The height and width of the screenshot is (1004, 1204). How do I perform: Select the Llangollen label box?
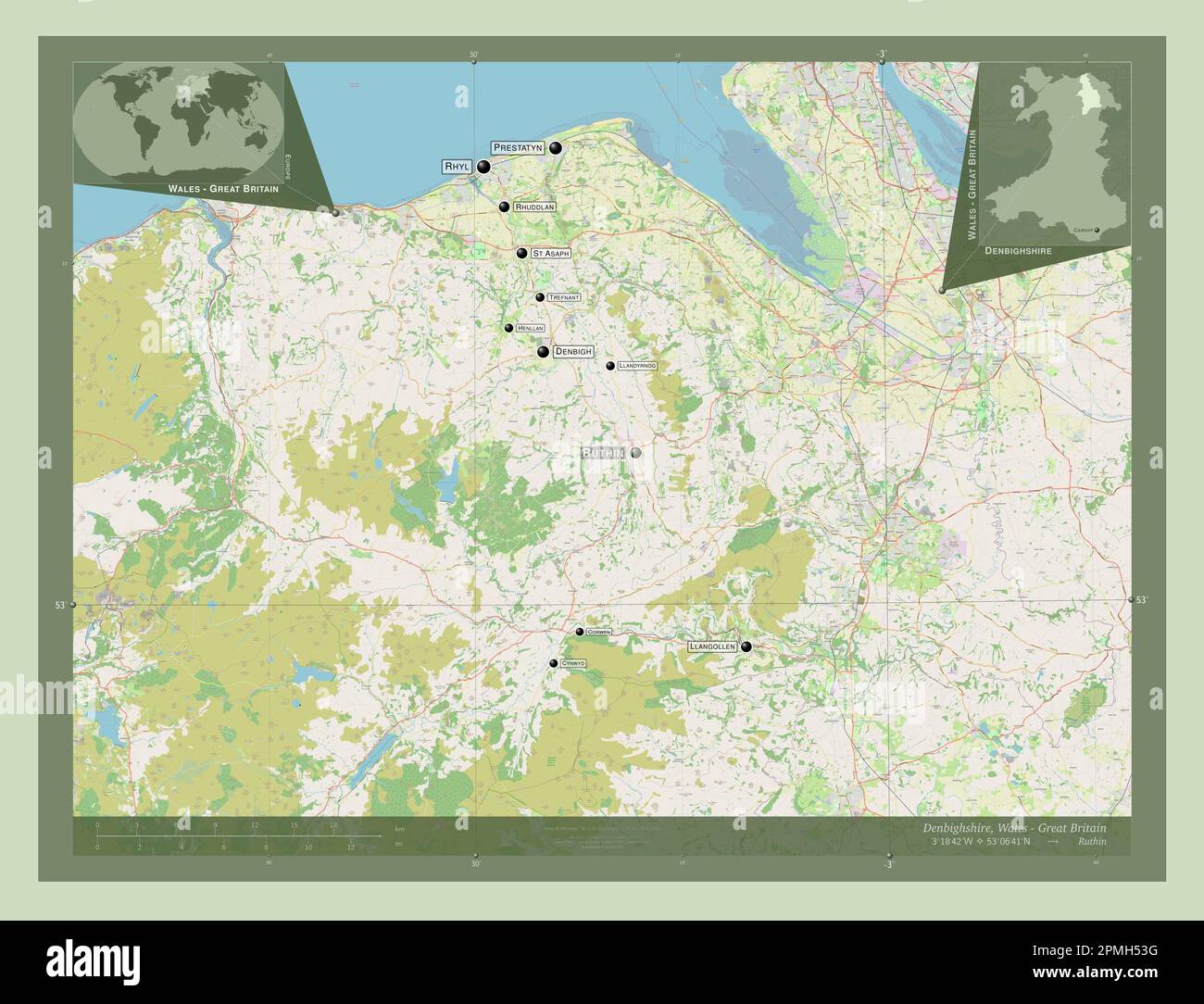click(712, 646)
